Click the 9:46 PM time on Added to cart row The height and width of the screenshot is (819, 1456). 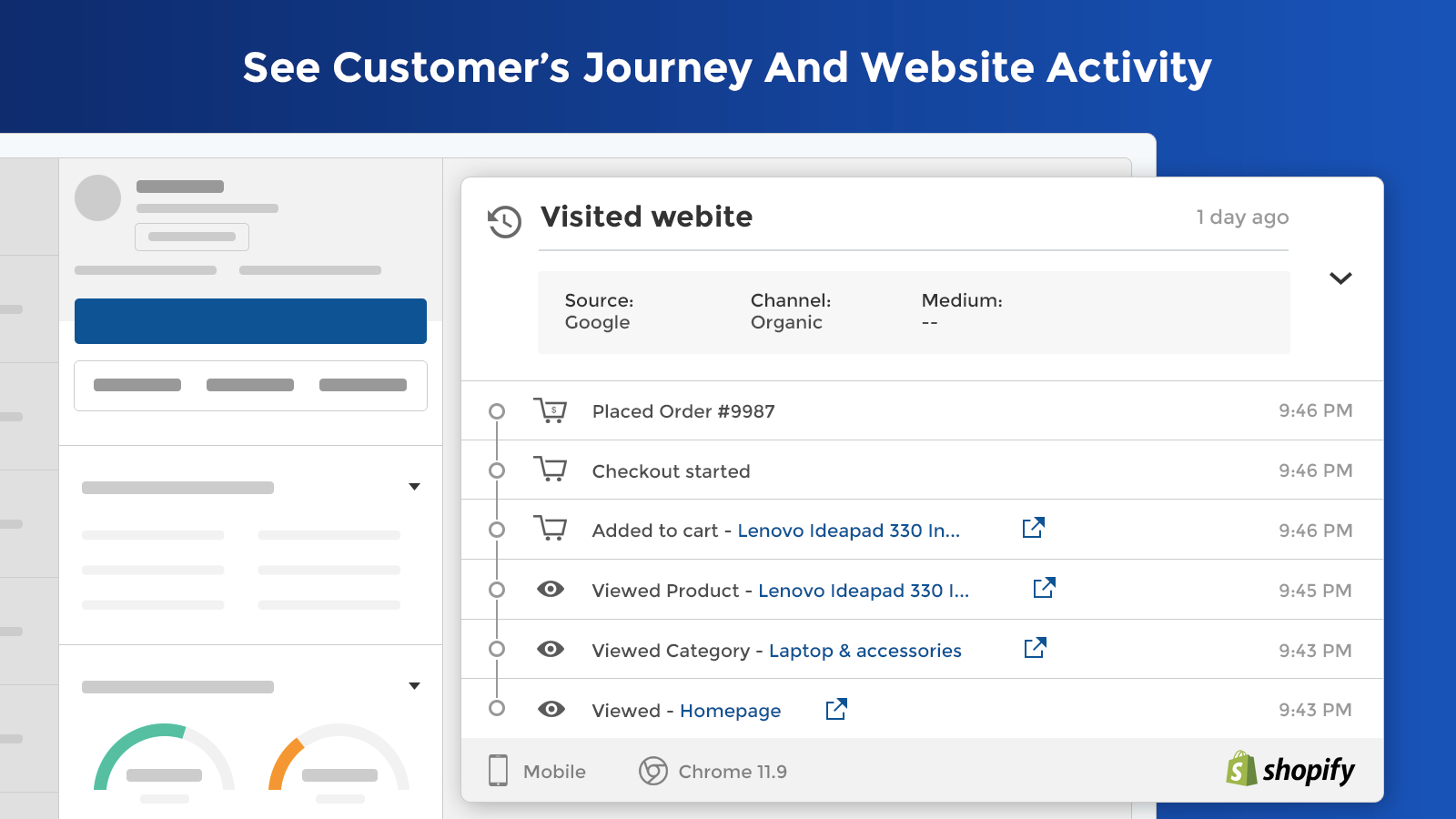click(1315, 531)
